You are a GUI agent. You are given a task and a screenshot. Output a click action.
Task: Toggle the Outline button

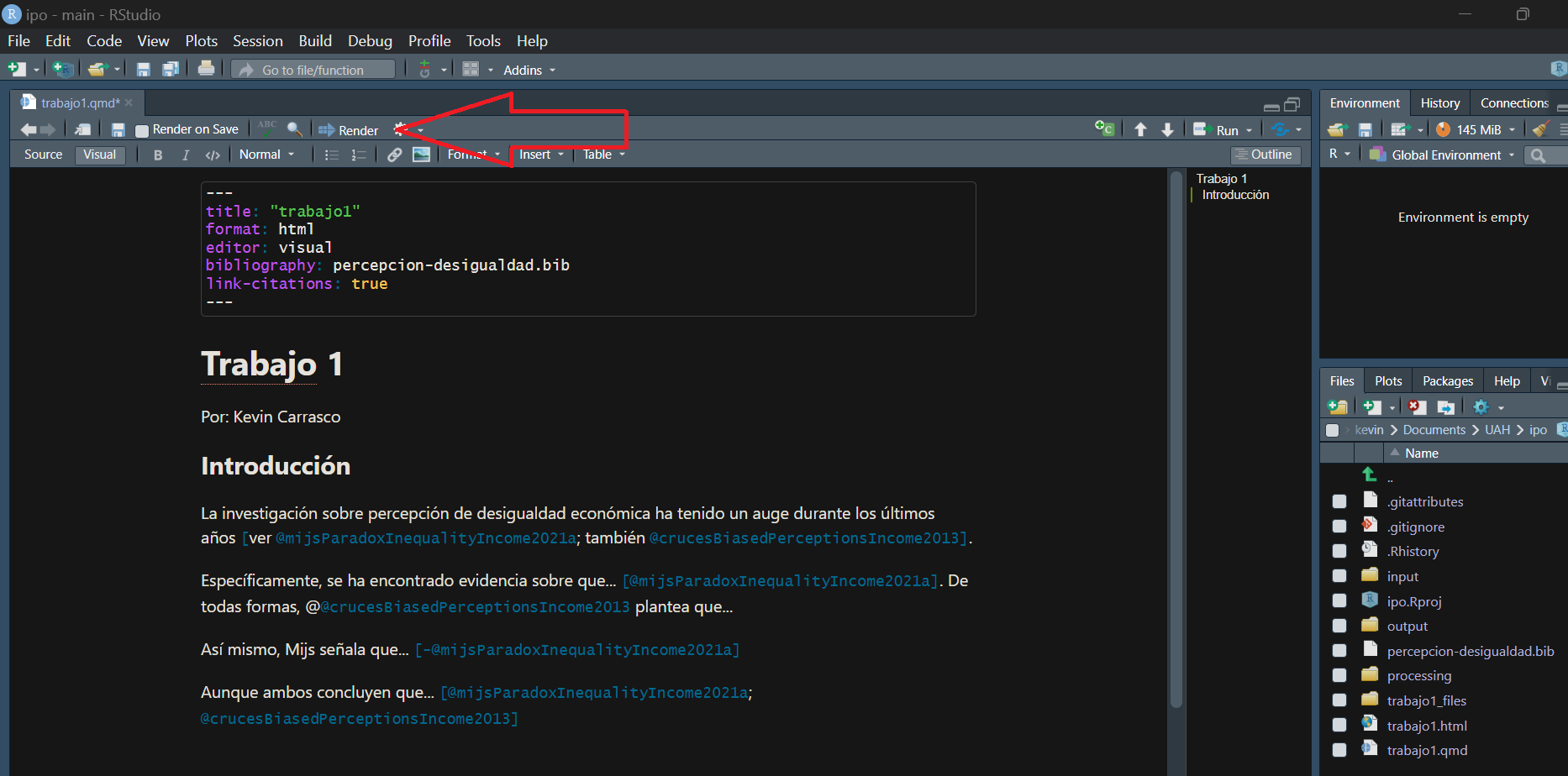coord(1265,155)
